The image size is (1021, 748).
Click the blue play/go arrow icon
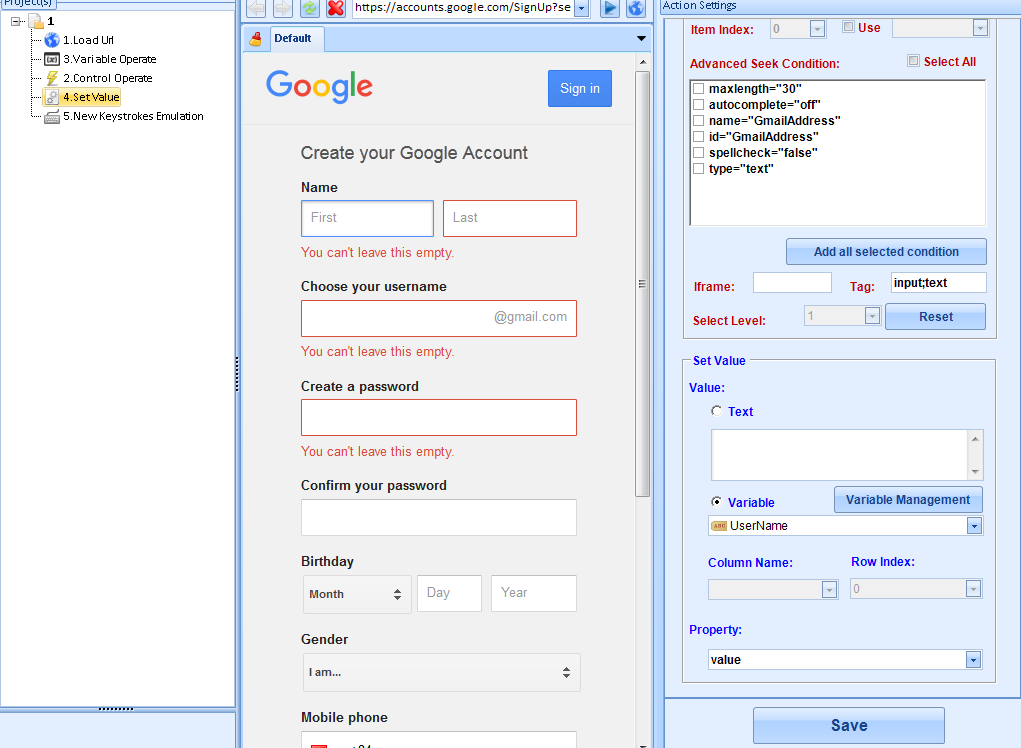click(x=610, y=8)
